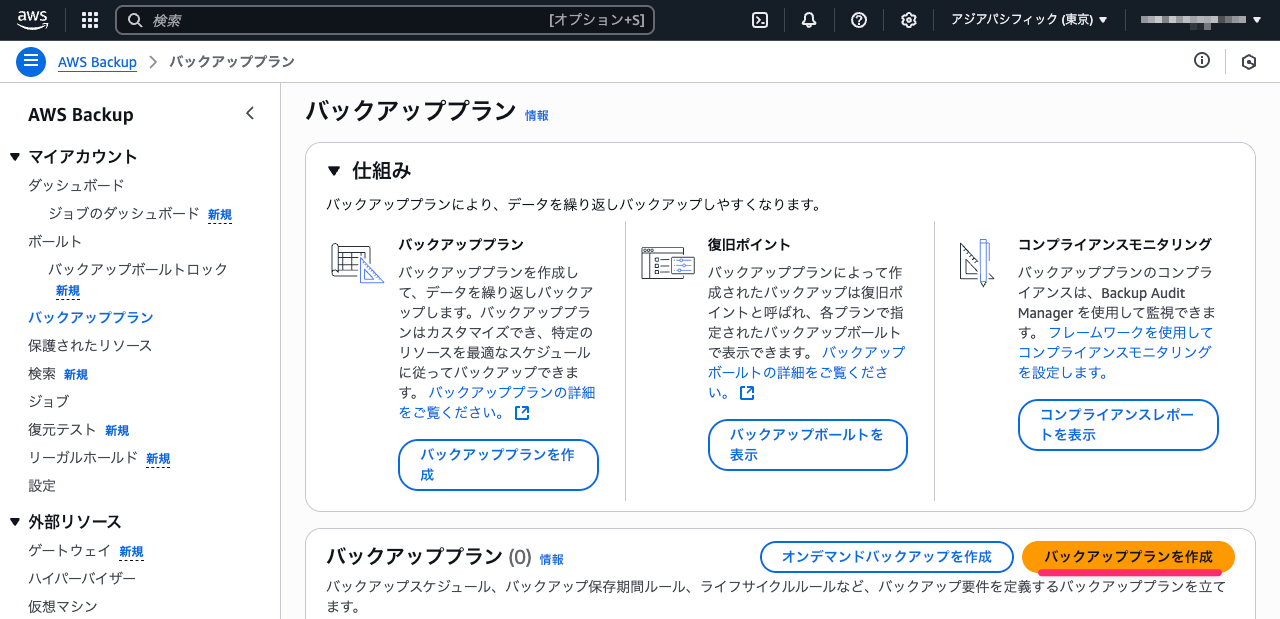This screenshot has height=619, width=1280.
Task: Click オンデマンドバックアップを作成 button
Action: 886,556
